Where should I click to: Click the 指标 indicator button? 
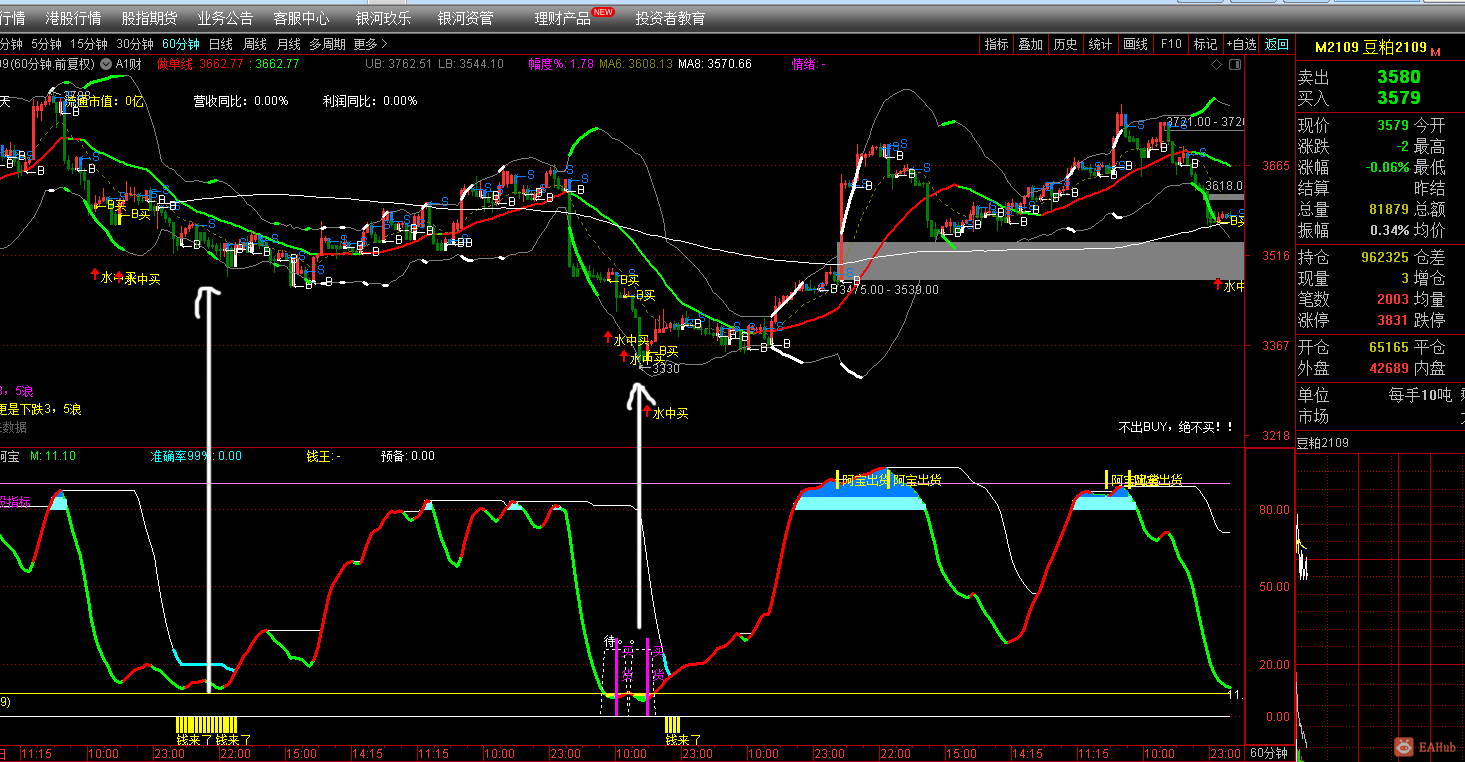[996, 44]
